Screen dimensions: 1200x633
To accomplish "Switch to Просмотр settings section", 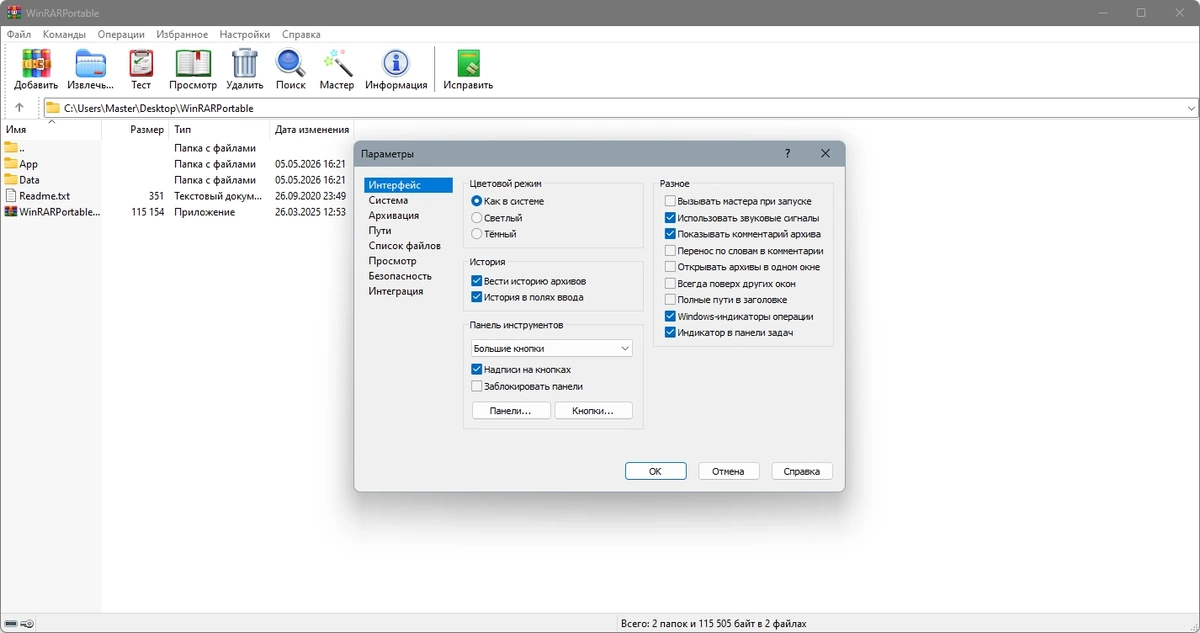I will pos(392,260).
